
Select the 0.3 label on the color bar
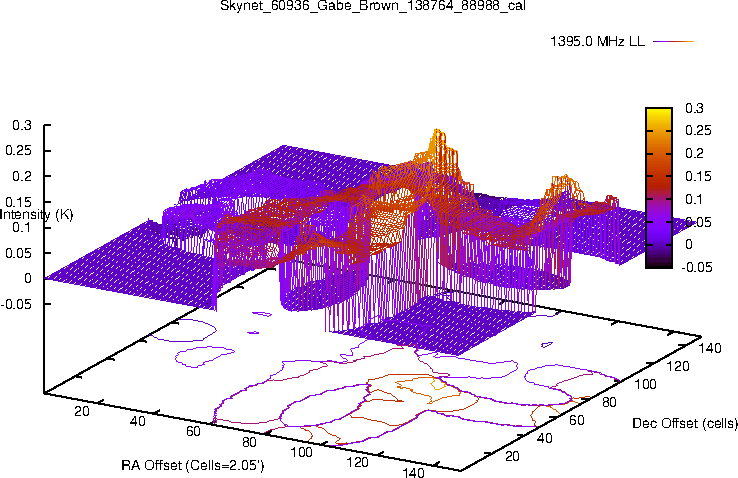click(694, 108)
